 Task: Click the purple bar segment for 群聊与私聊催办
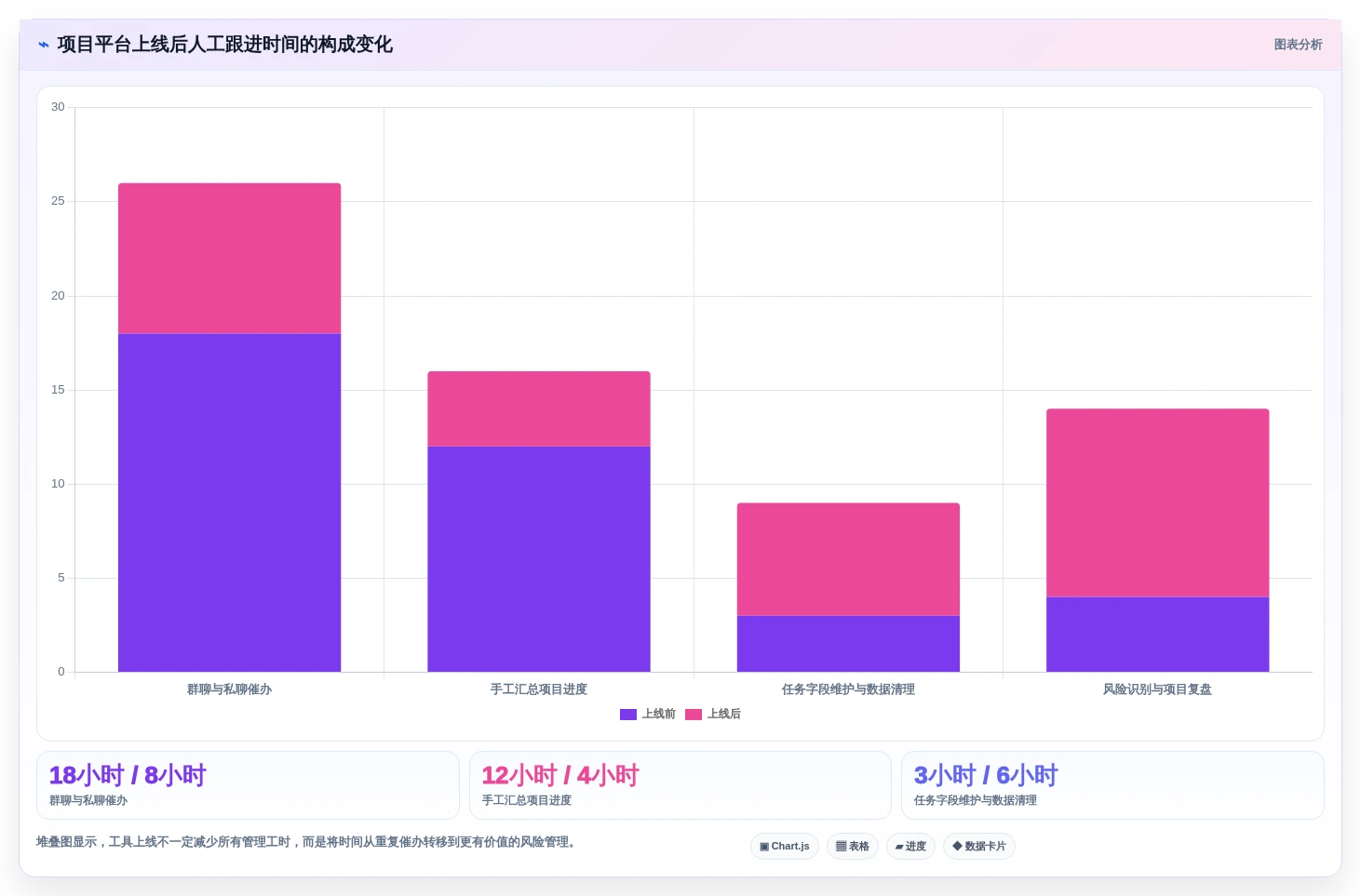pyautogui.click(x=230, y=502)
